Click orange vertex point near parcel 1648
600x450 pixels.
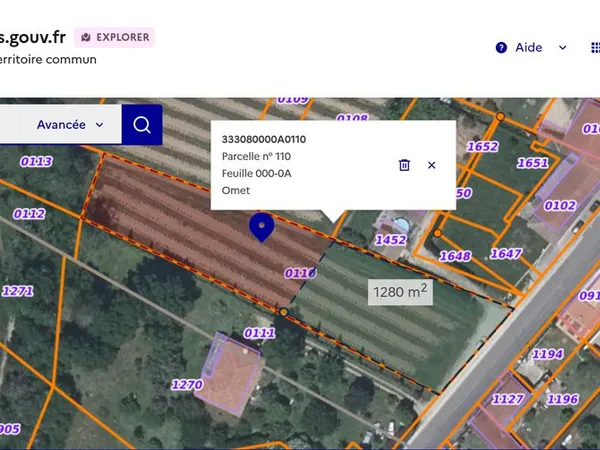pos(438,233)
